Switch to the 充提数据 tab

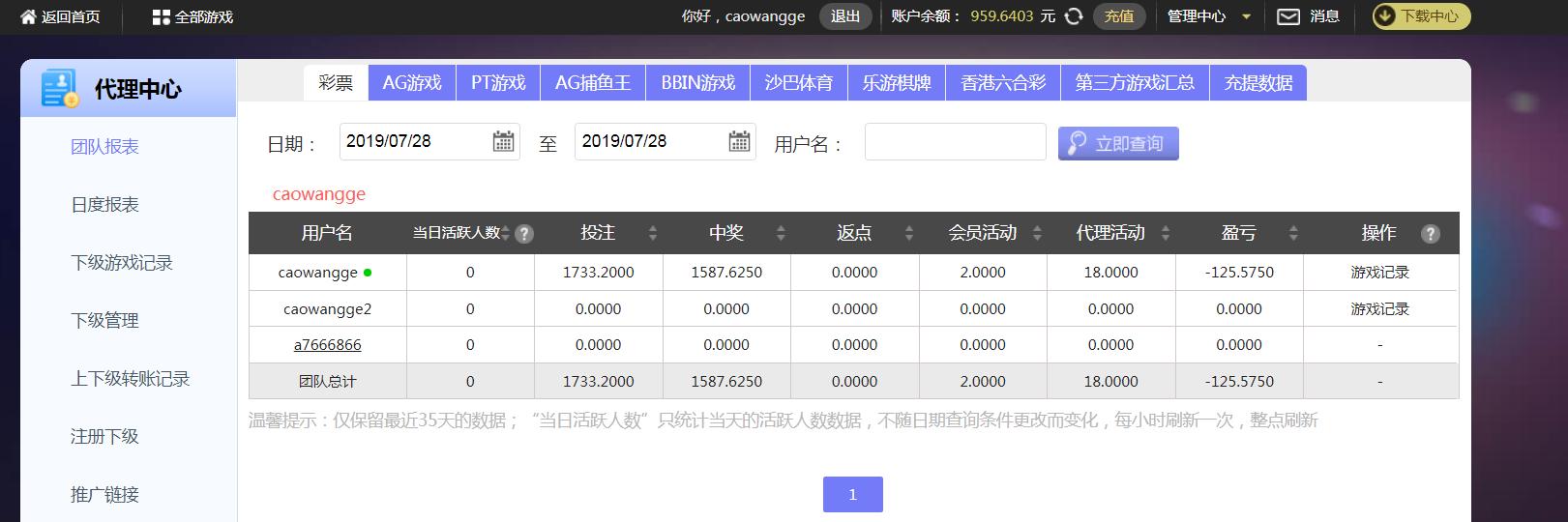point(1258,83)
